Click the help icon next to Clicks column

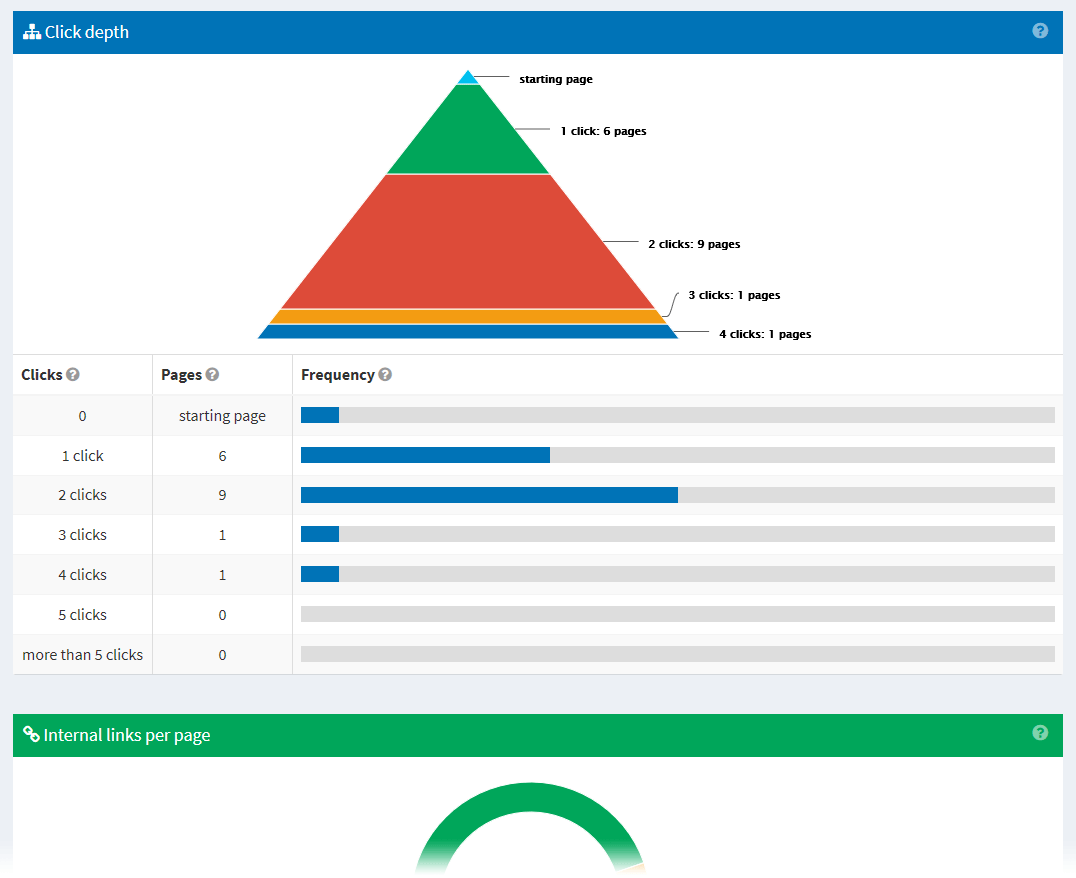click(x=74, y=374)
